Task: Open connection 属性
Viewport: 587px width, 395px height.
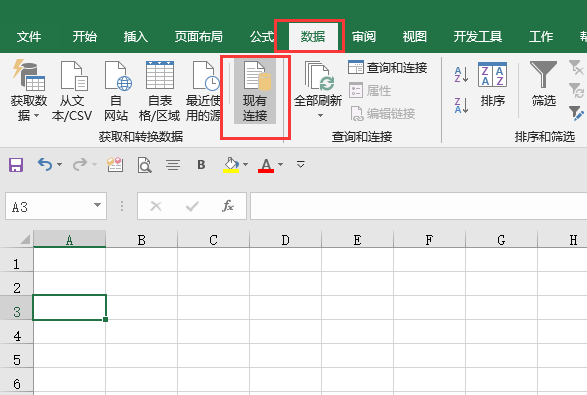Action: coord(370,91)
